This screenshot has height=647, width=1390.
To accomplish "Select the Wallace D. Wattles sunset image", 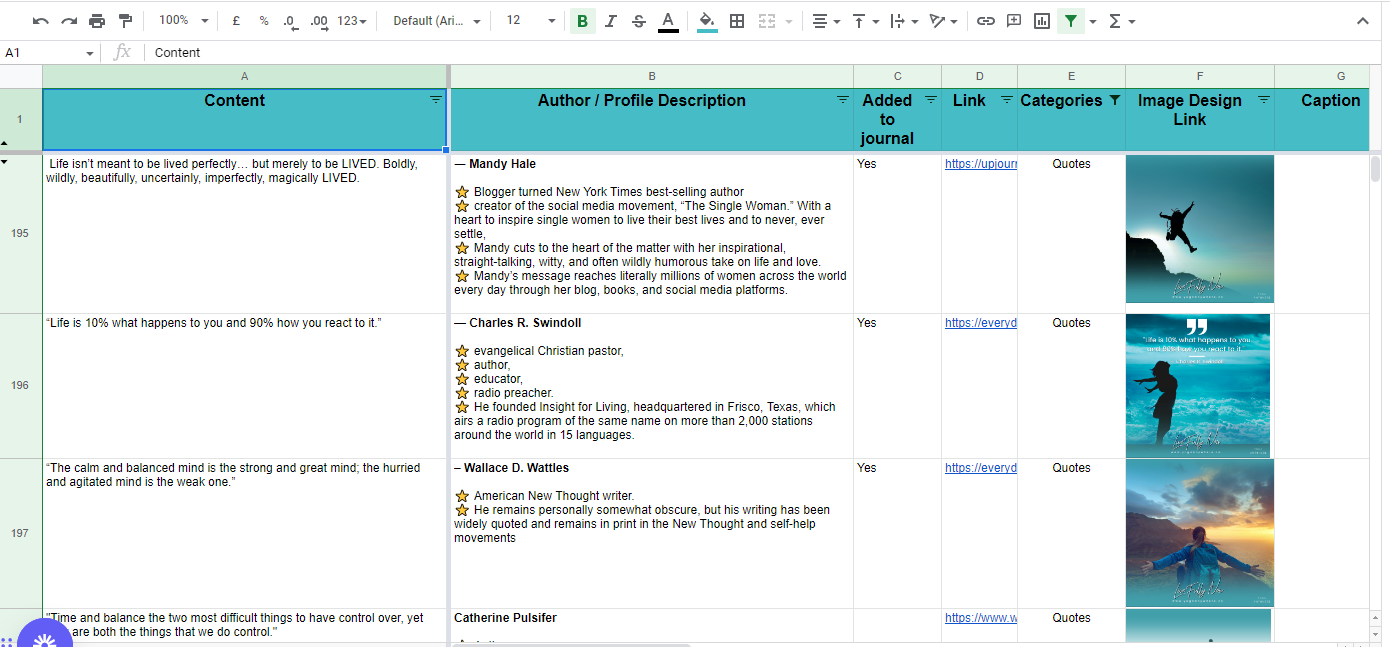I will pyautogui.click(x=1199, y=533).
